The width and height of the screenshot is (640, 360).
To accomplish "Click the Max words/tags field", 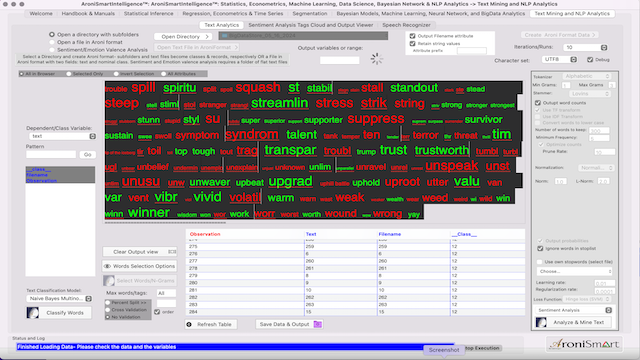I will click(166, 293).
